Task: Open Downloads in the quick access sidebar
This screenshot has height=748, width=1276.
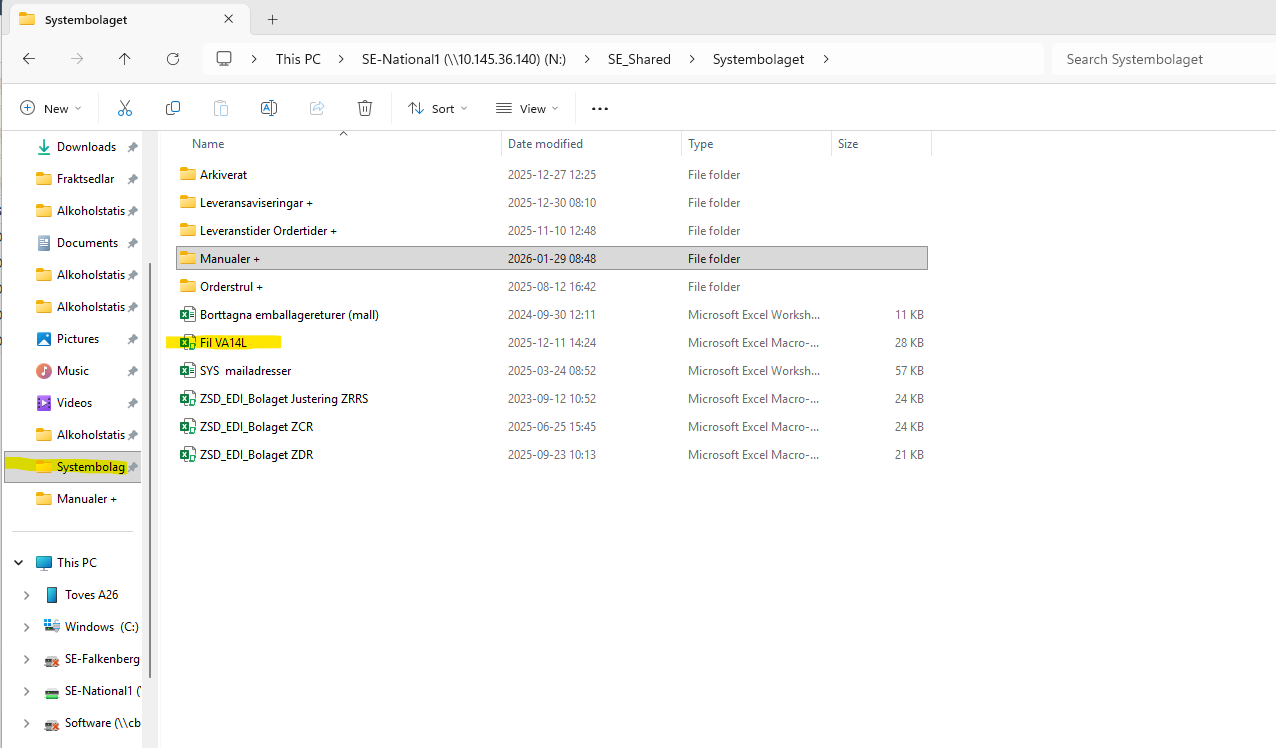Action: pos(86,147)
